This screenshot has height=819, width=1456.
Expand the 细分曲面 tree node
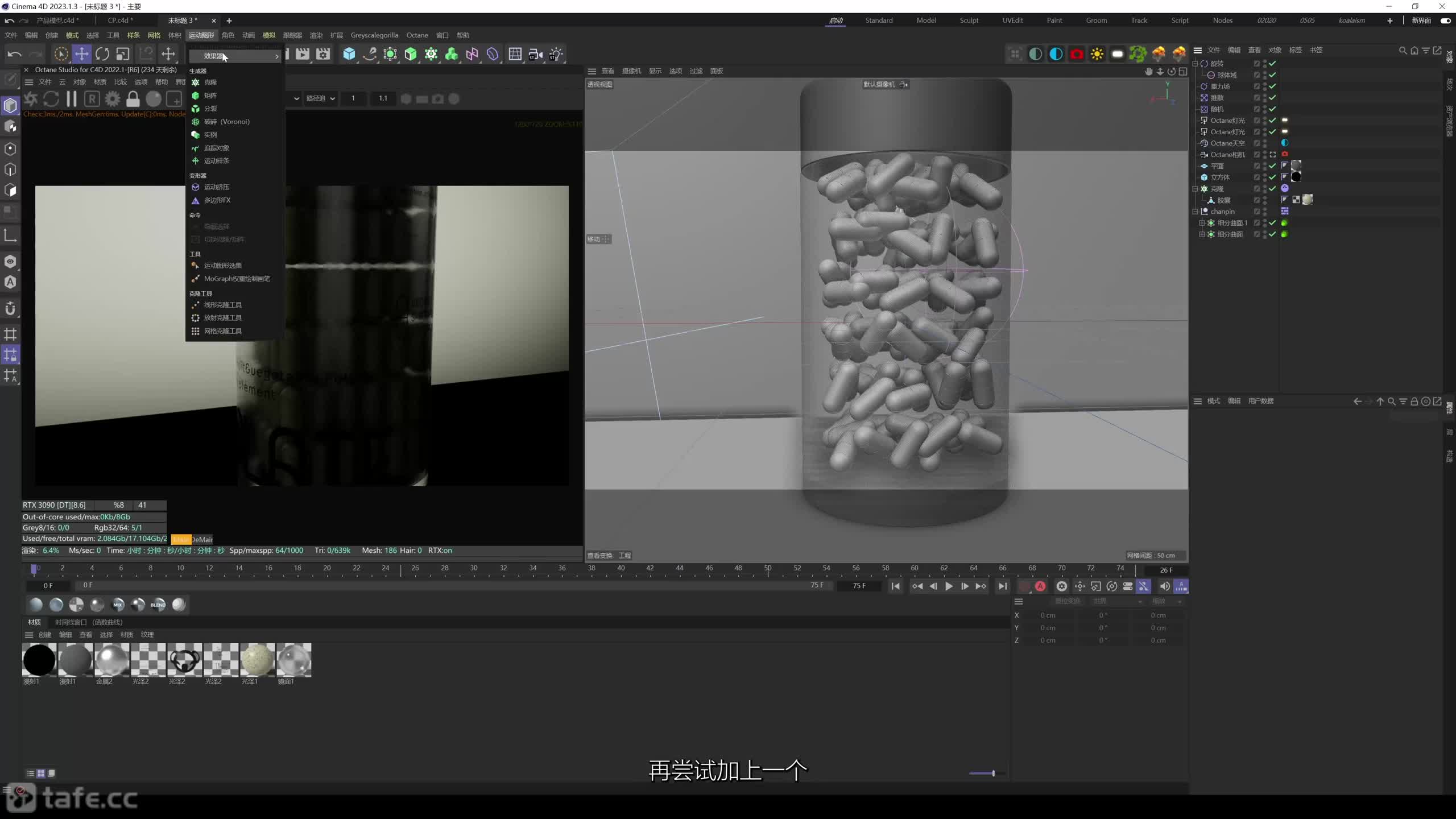(x=1202, y=234)
